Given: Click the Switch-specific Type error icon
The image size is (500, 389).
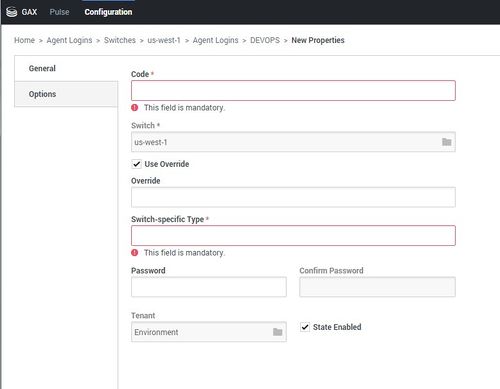Looking at the screenshot, I should (x=135, y=253).
